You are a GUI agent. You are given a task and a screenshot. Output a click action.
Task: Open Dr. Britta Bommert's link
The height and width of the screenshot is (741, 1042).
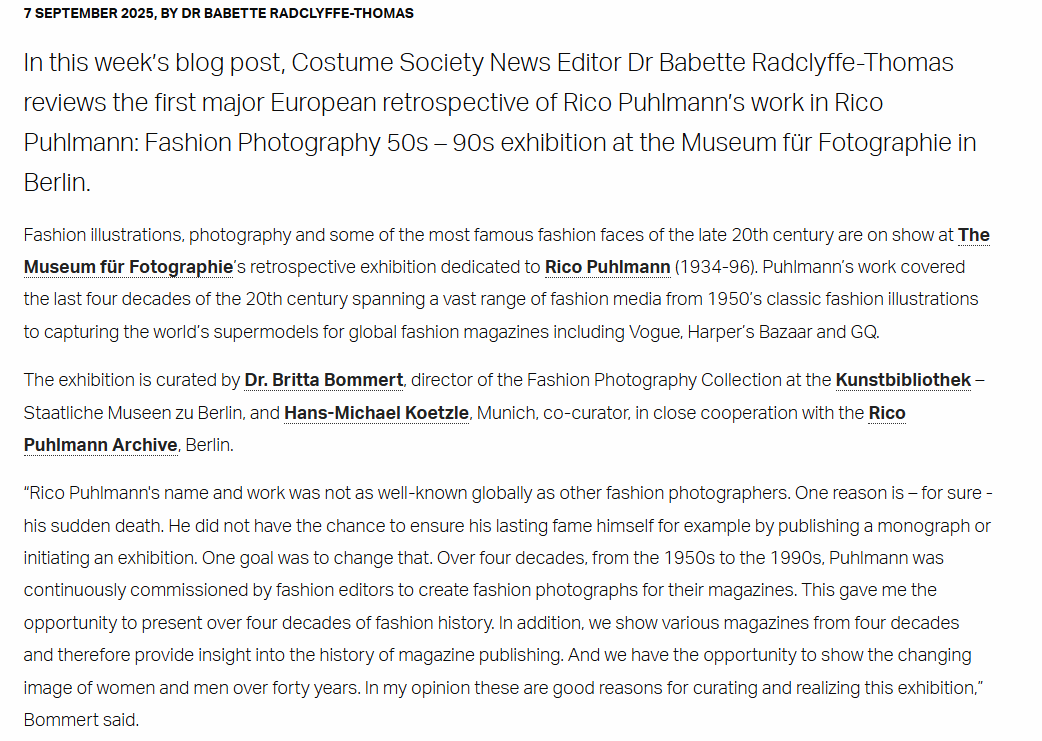pos(324,380)
